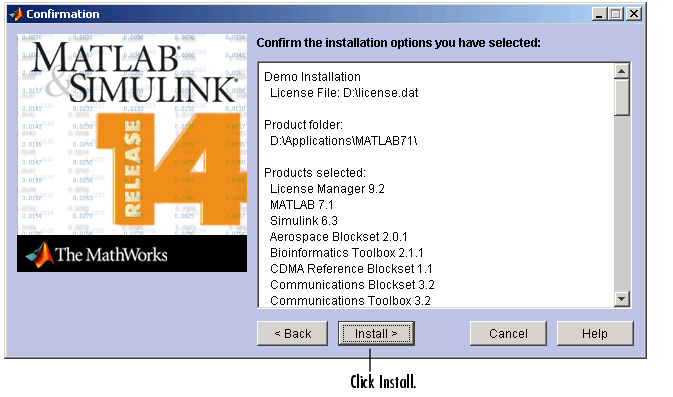The image size is (673, 397).
Task: Click the scroll down arrow of the list
Action: click(x=621, y=299)
